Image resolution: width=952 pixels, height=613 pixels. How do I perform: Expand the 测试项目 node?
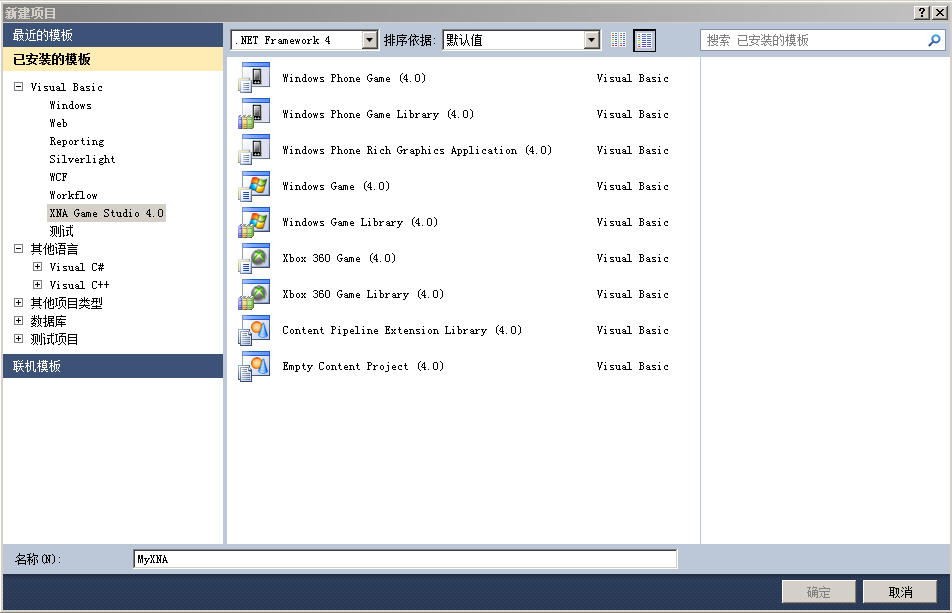tap(19, 339)
